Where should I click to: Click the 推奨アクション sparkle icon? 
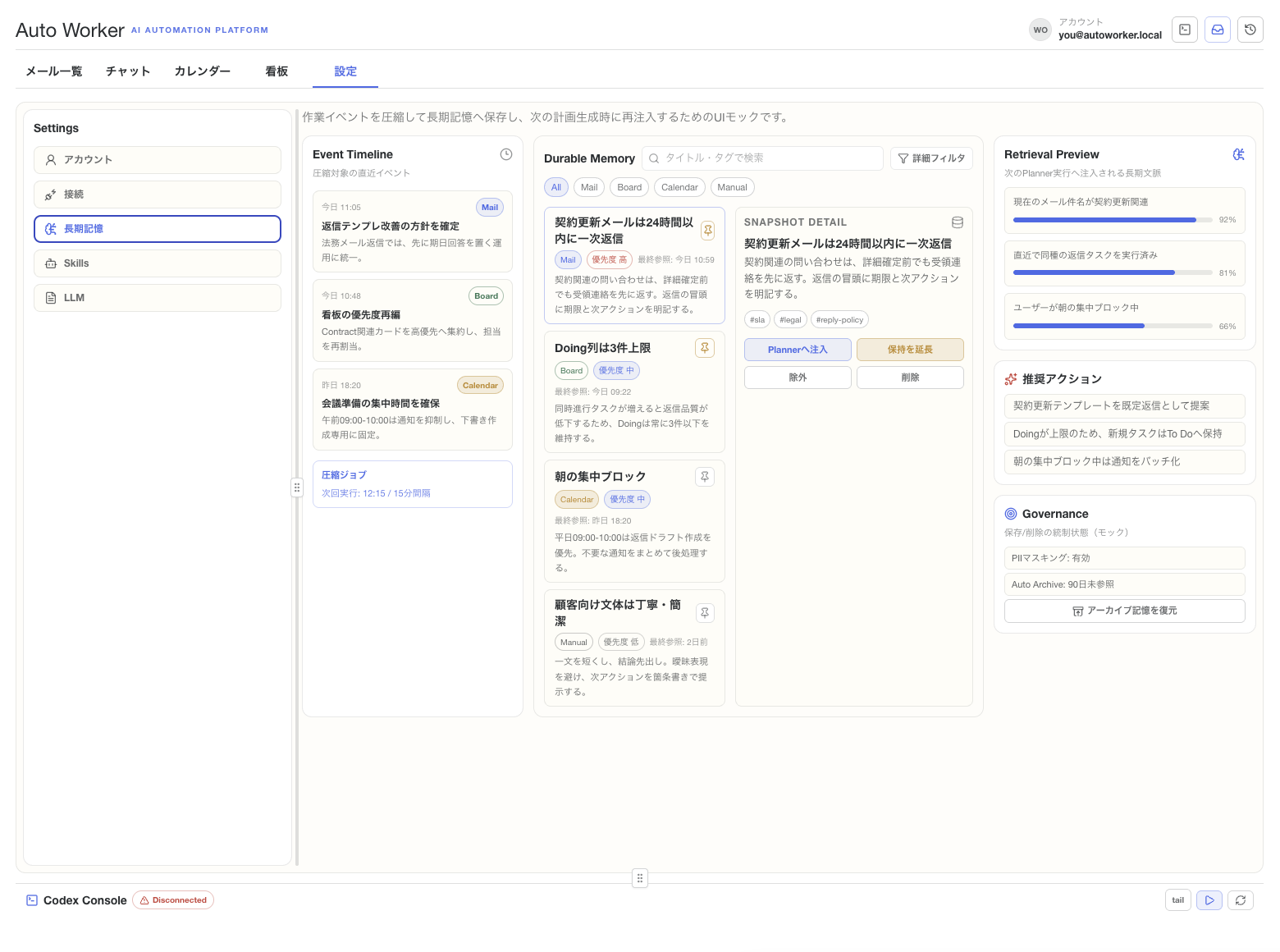(x=1011, y=379)
